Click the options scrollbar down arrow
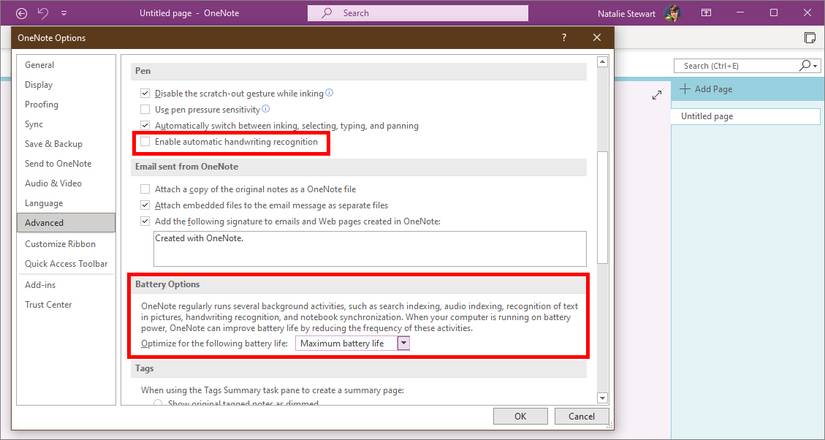The image size is (825, 440). [x=602, y=398]
